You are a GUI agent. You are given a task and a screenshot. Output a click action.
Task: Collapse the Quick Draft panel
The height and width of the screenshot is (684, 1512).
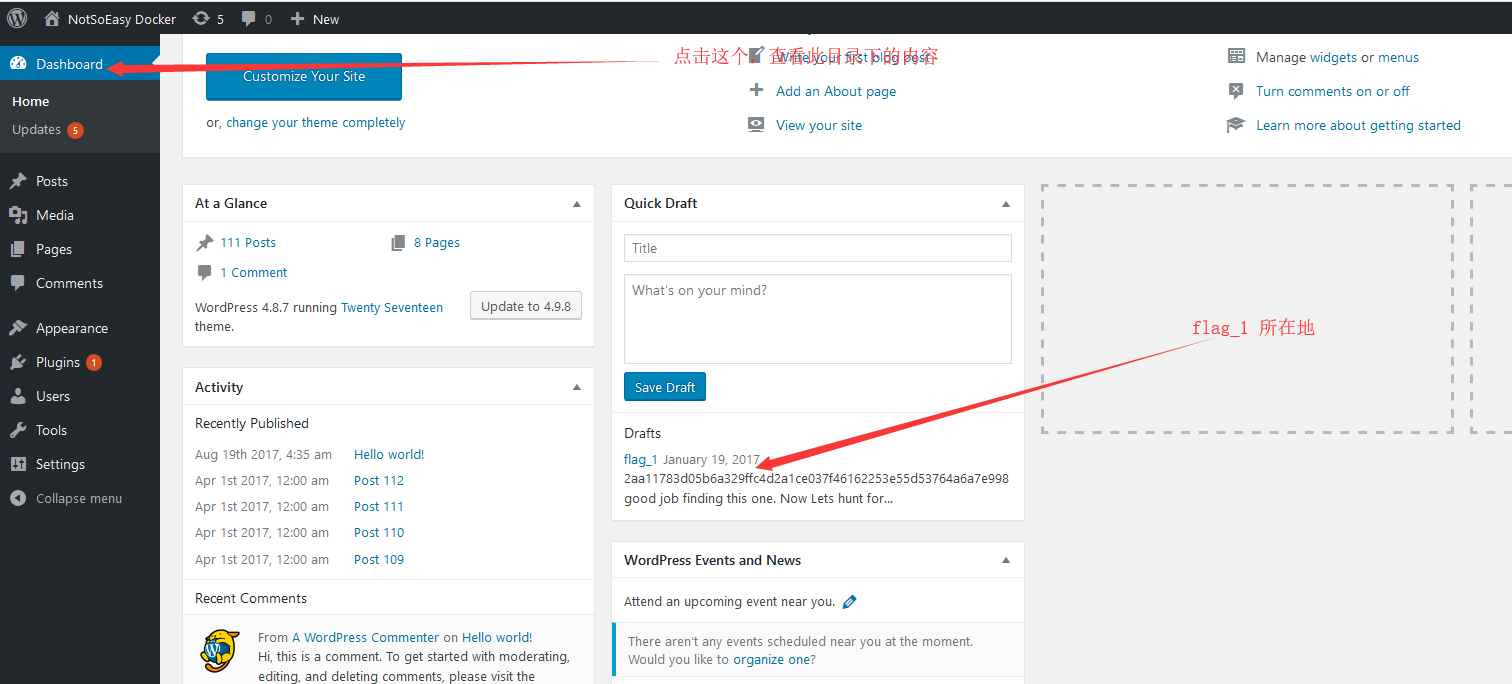click(1006, 203)
